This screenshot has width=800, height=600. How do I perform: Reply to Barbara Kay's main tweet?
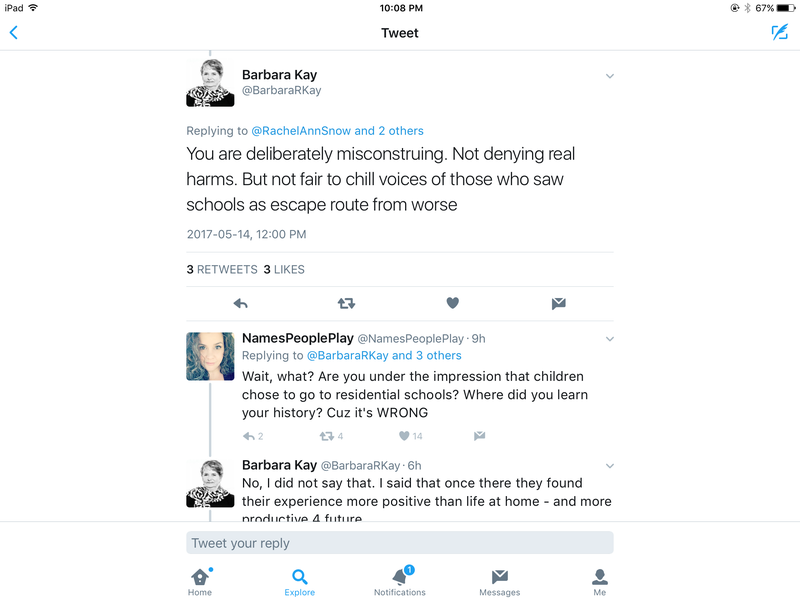[240, 304]
